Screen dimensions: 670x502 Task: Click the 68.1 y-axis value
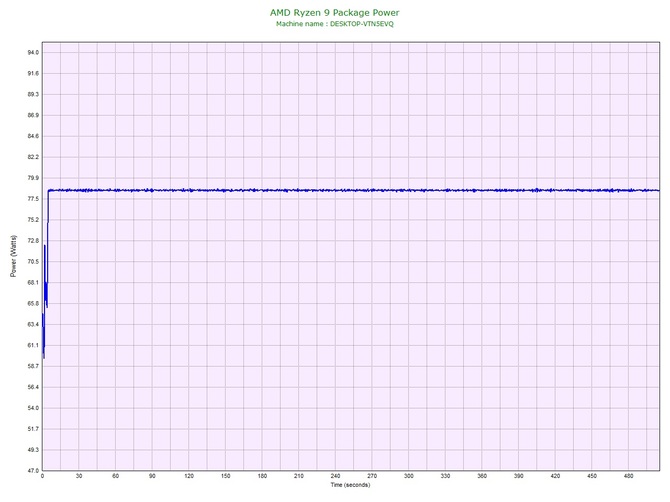click(33, 283)
